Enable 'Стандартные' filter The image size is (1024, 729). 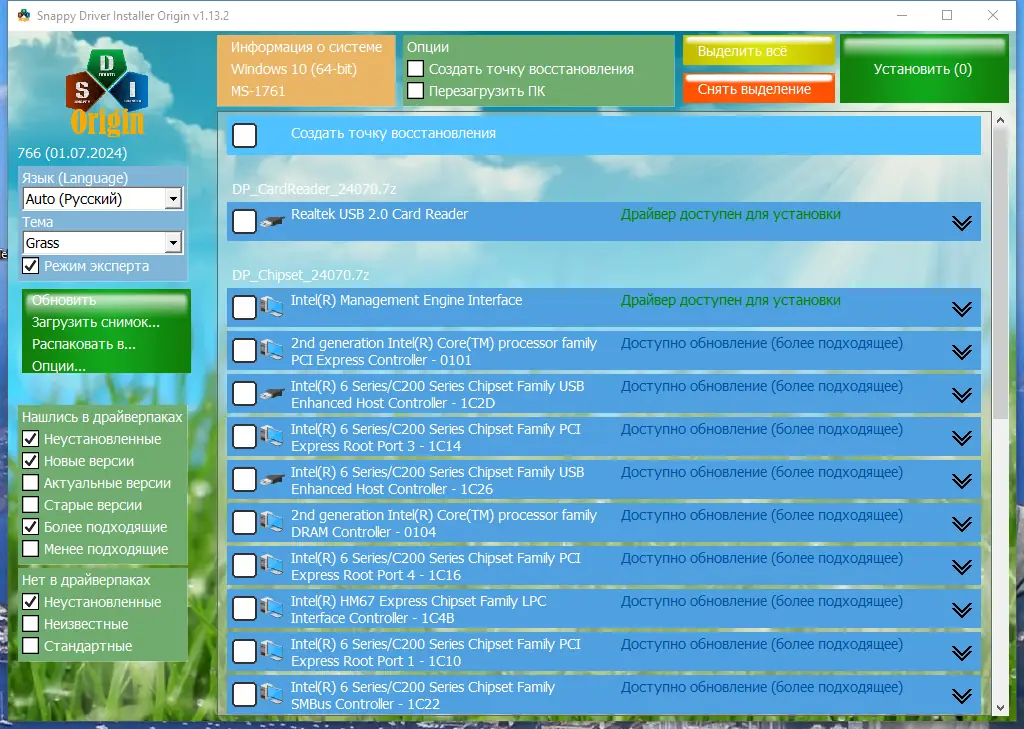[x=31, y=646]
